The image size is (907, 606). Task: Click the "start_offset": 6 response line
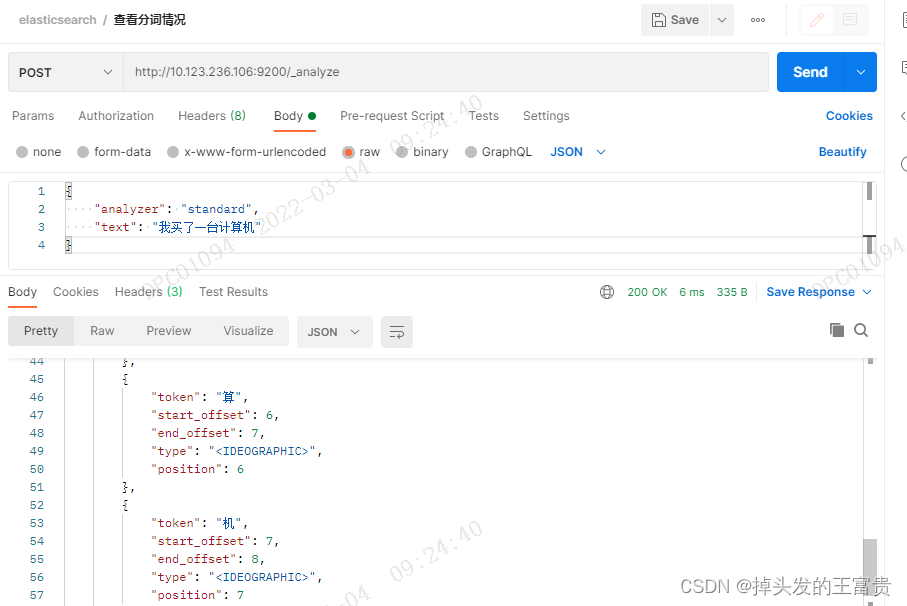point(215,415)
